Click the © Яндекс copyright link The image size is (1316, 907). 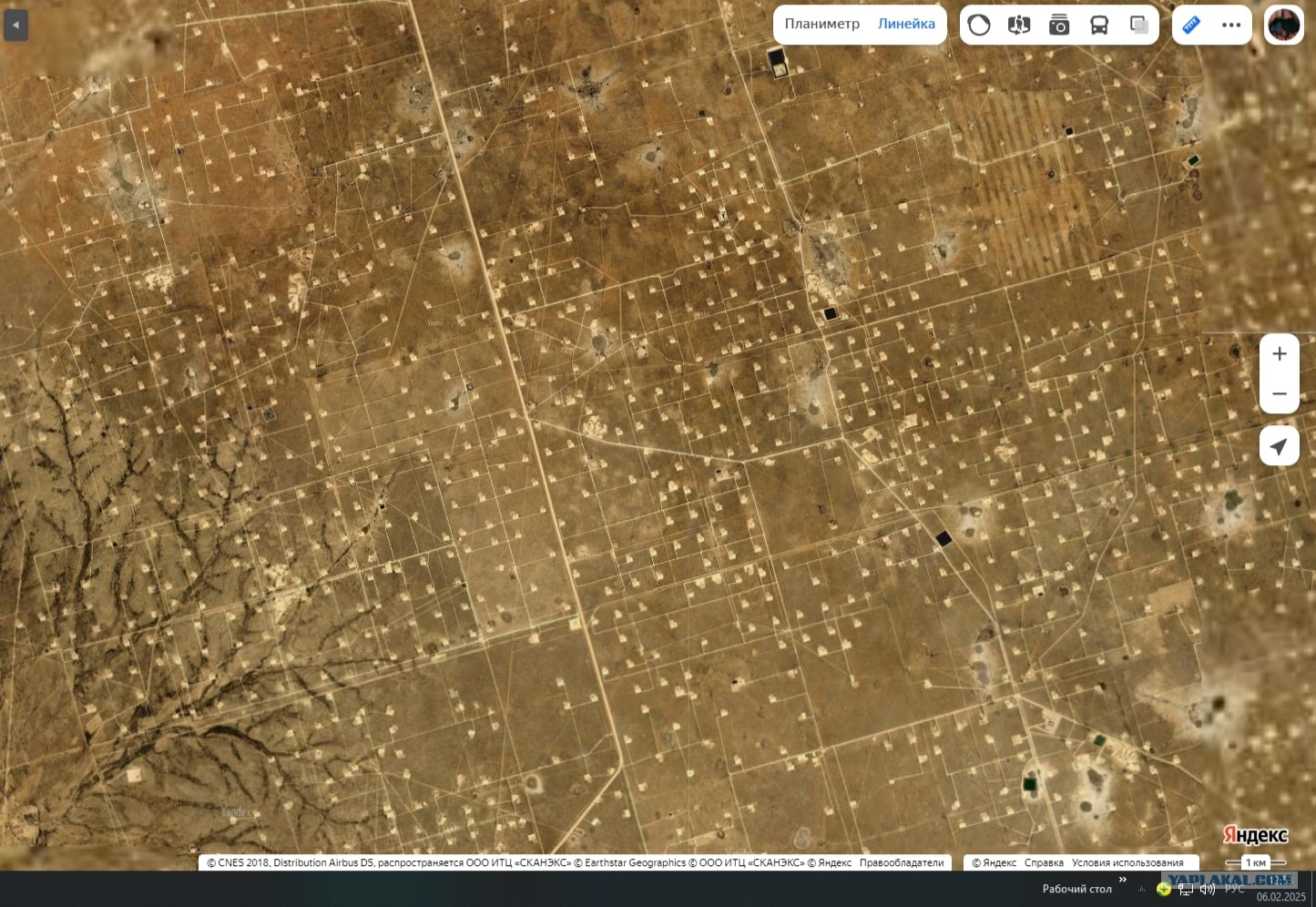click(994, 862)
